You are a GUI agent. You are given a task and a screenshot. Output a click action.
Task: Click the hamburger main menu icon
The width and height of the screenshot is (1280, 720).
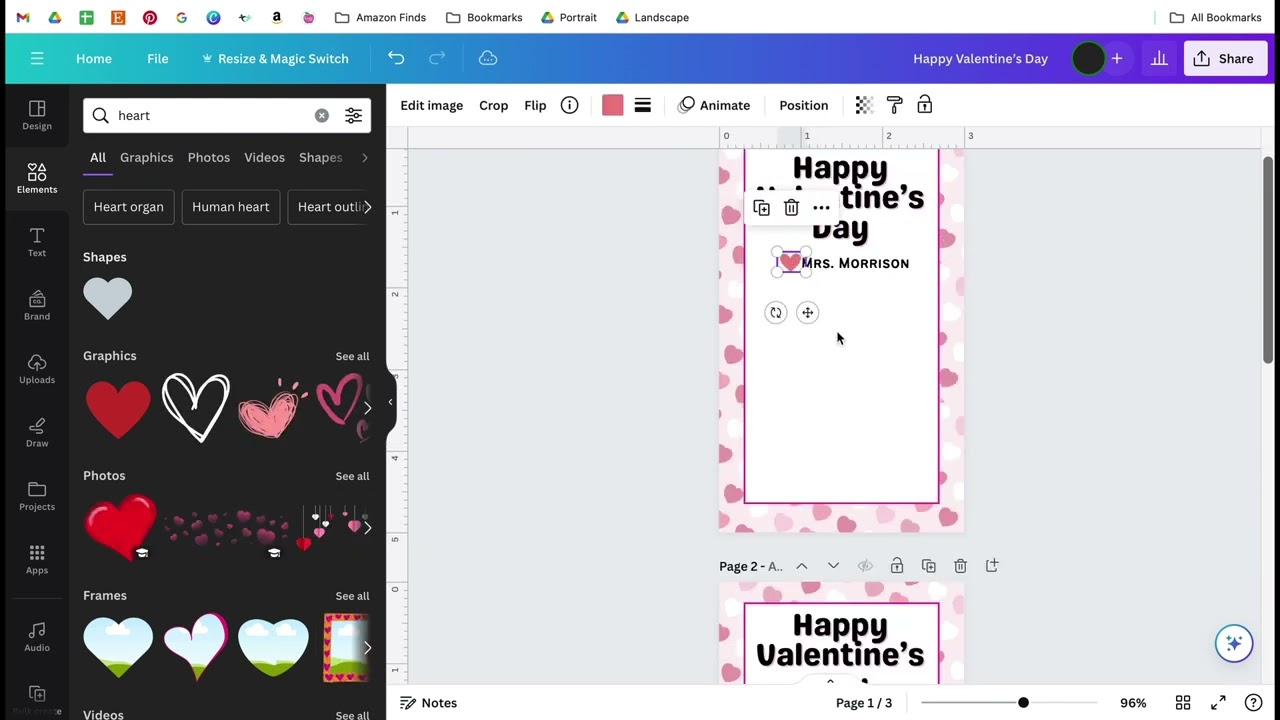[x=37, y=58]
